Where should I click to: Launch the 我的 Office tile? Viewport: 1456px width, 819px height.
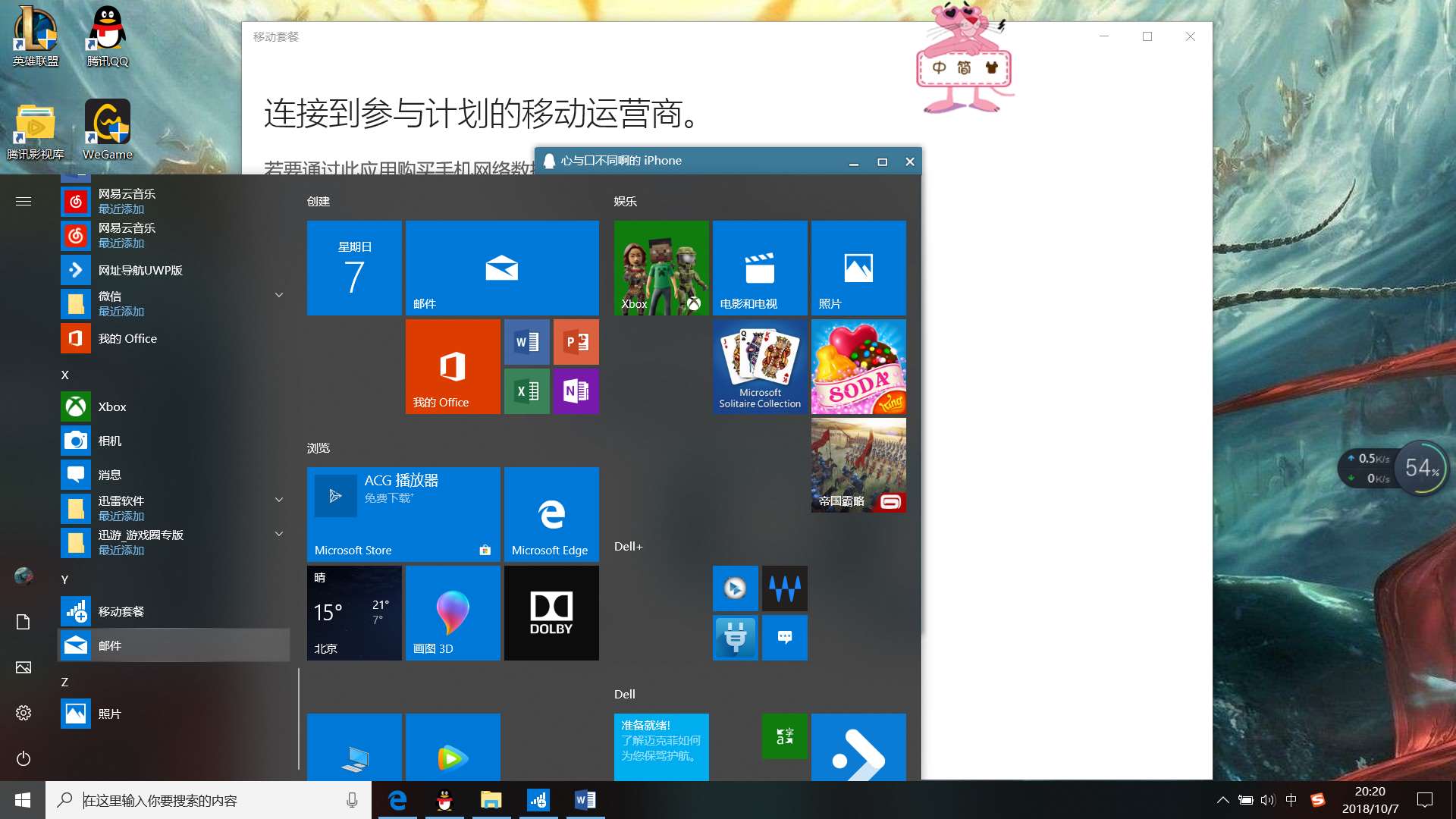click(x=453, y=366)
